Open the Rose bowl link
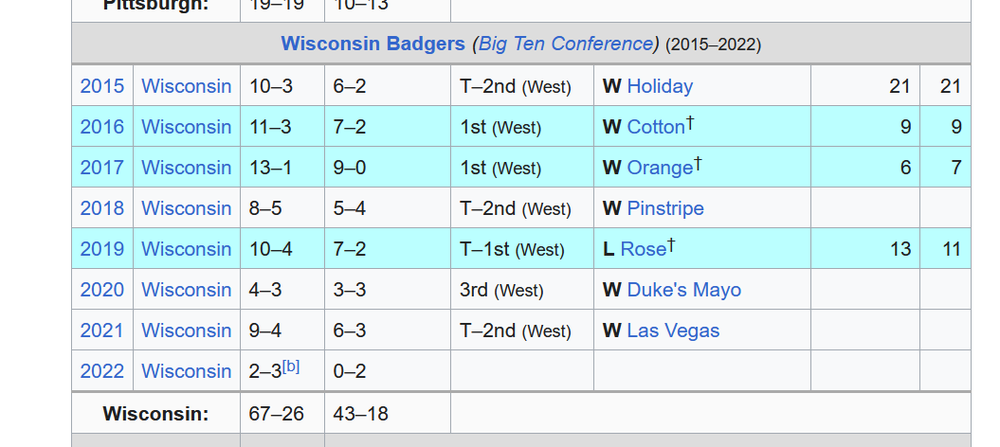The height and width of the screenshot is (447, 1000). pos(643,249)
